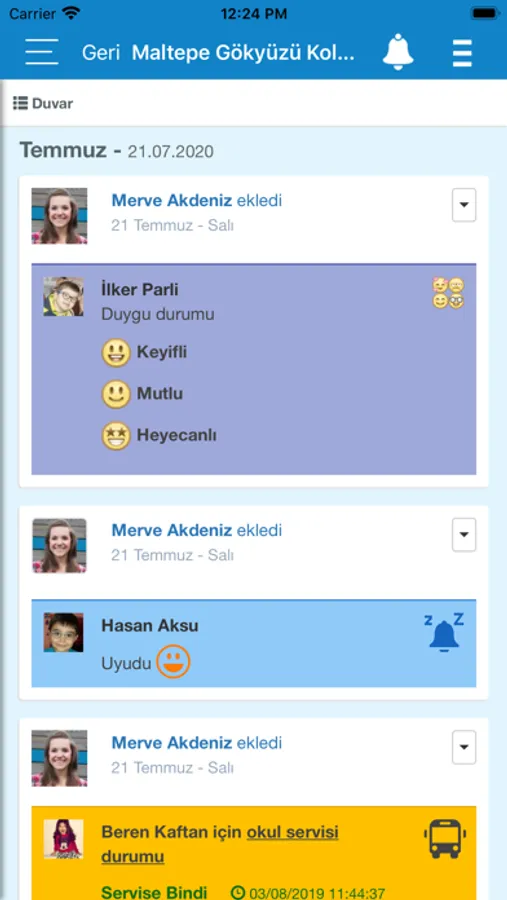Tap the Heyecanlı star-eyes emoji

[x=116, y=436]
